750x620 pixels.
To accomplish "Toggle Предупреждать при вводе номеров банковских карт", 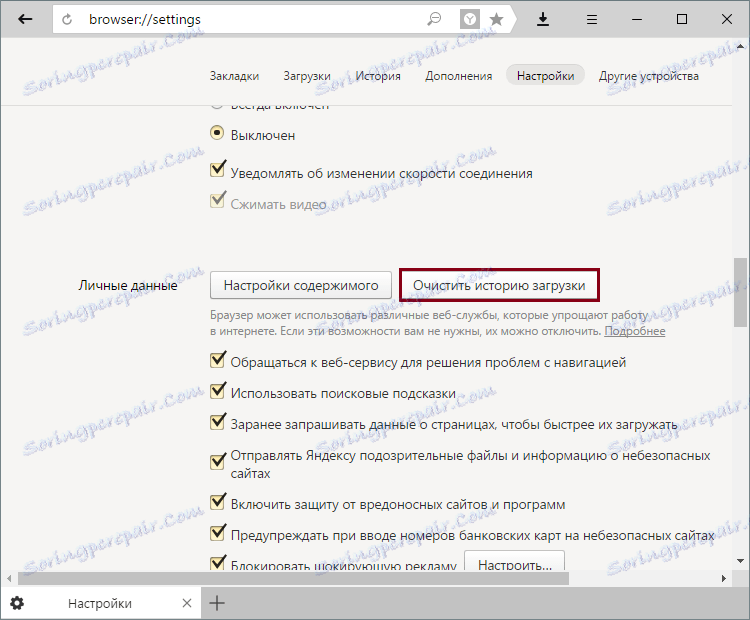I will pos(218,532).
